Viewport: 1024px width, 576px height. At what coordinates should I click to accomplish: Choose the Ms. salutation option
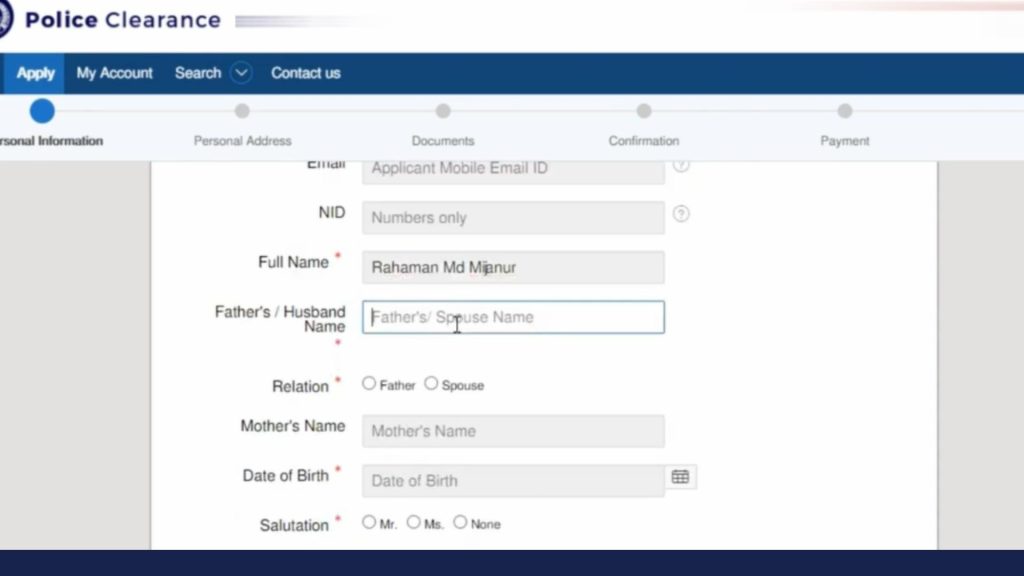pos(413,522)
